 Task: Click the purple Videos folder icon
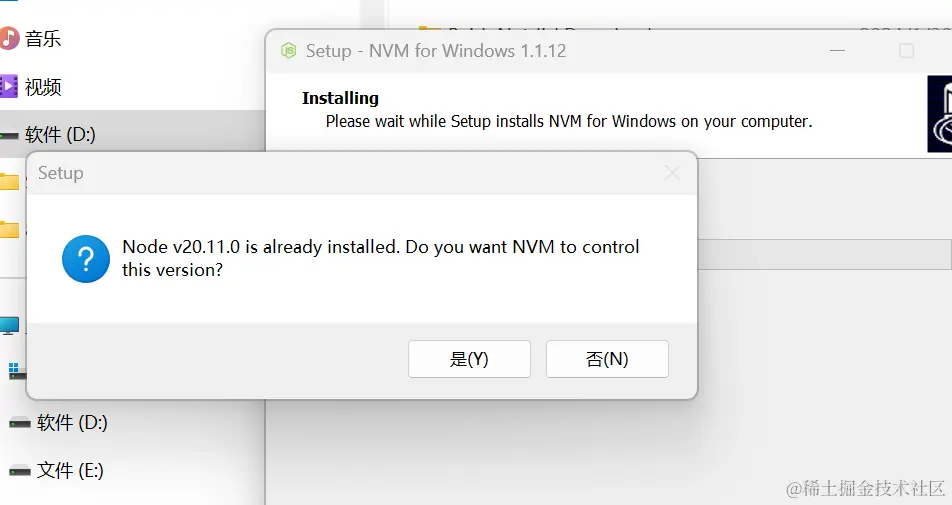pyautogui.click(x=9, y=87)
